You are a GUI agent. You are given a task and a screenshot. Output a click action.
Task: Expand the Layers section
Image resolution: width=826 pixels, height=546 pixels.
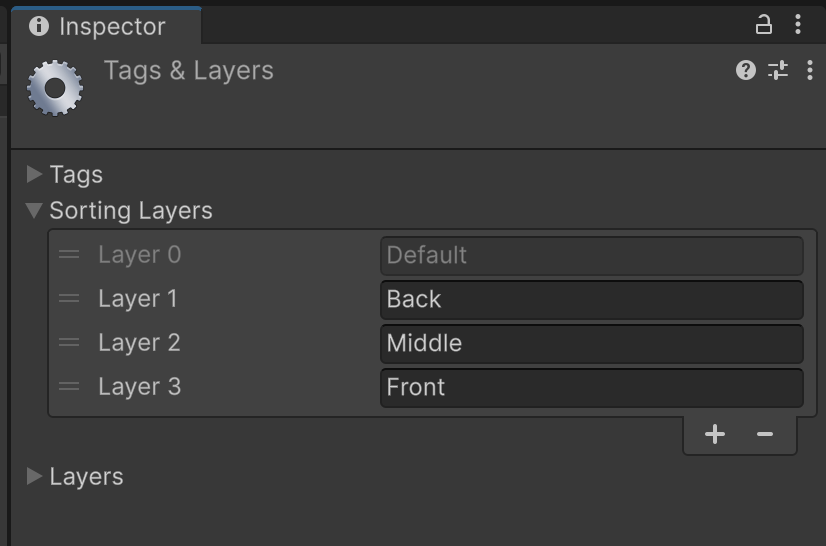[x=34, y=476]
